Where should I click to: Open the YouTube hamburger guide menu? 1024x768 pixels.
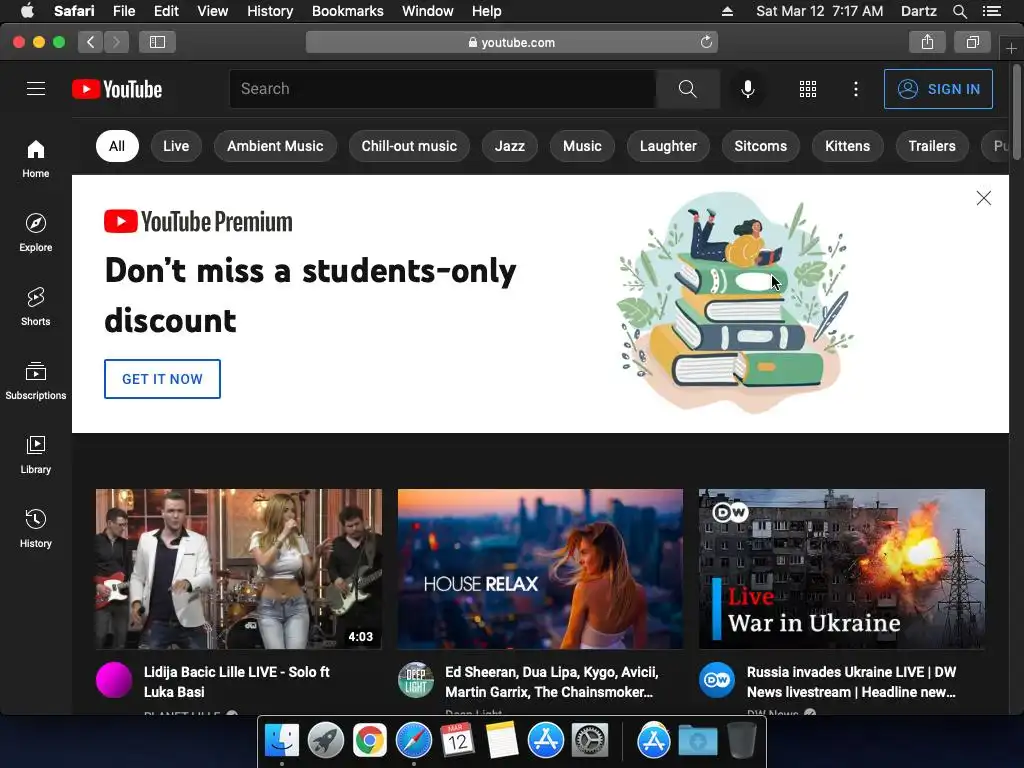36,89
